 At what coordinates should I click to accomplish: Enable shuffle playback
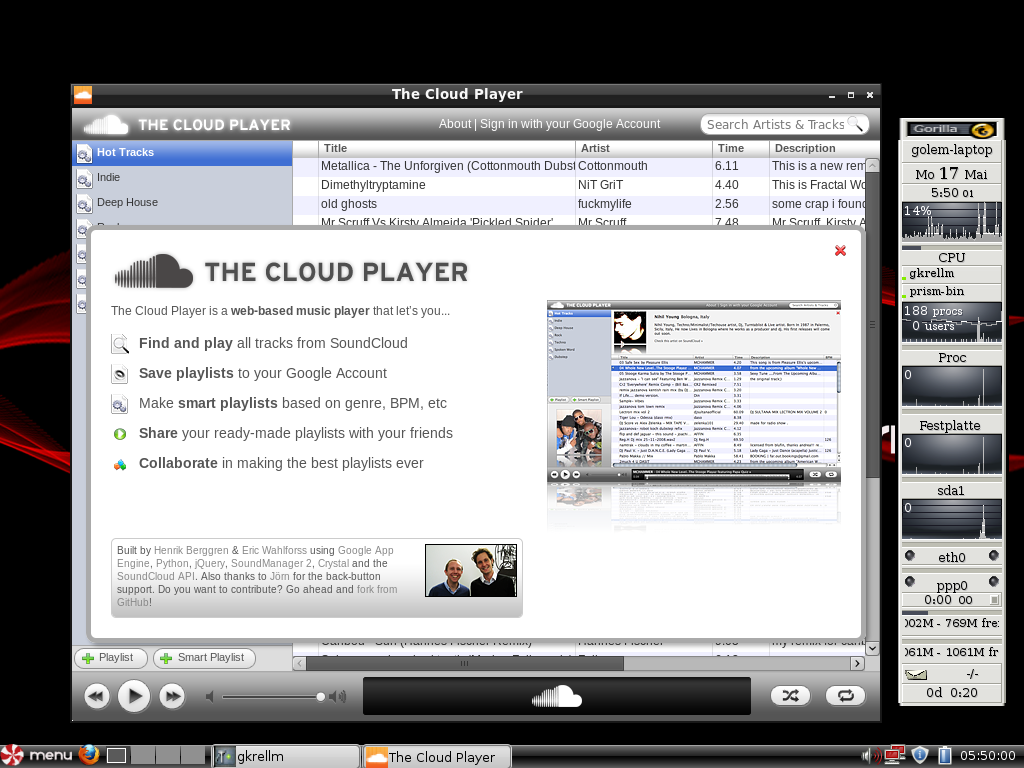(x=790, y=695)
